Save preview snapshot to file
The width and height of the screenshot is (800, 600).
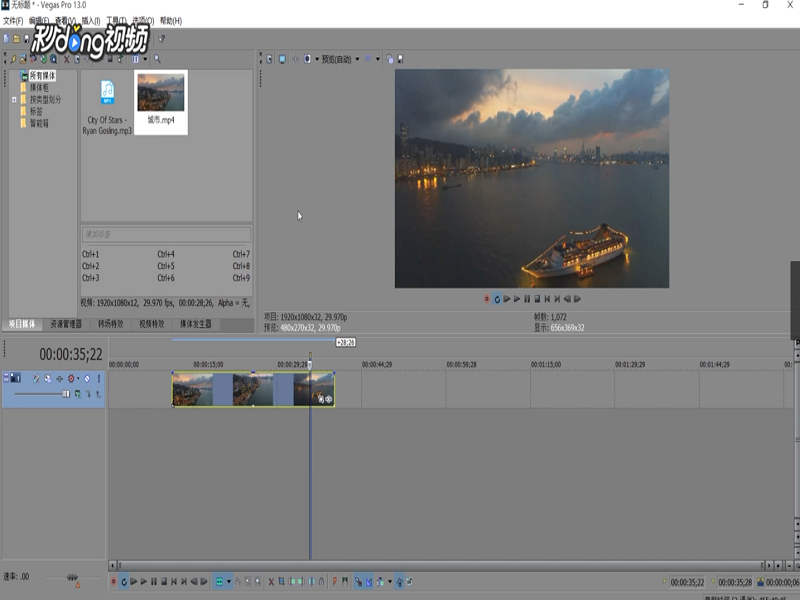401,59
